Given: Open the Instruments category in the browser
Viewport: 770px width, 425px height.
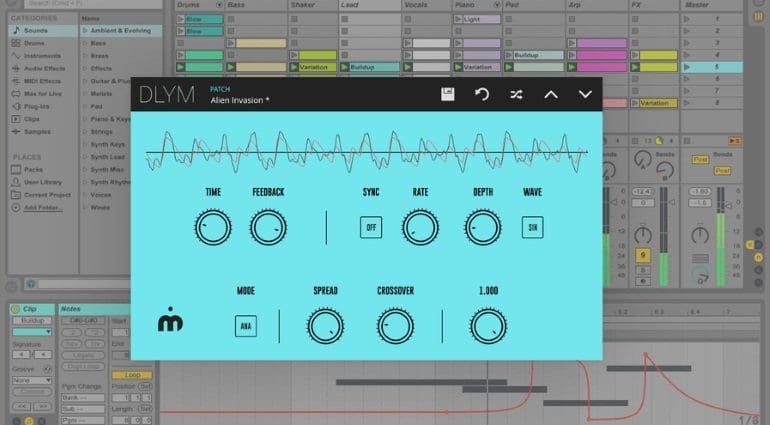Looking at the screenshot, I should pyautogui.click(x=42, y=56).
